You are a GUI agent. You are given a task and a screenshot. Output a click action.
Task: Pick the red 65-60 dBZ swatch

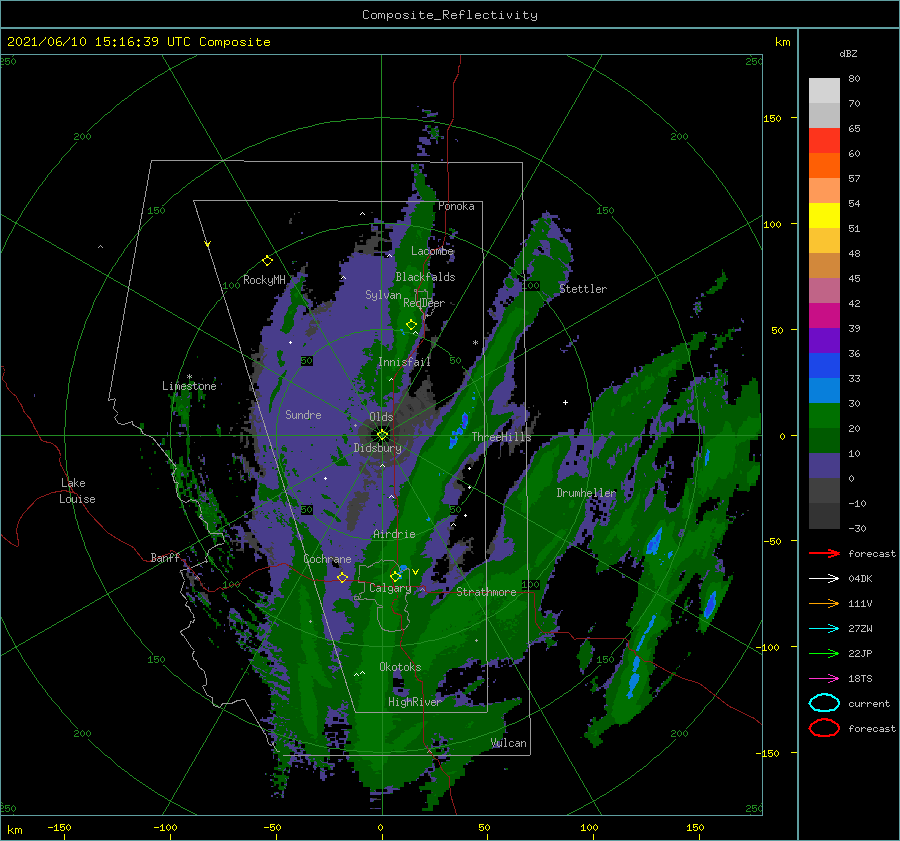pyautogui.click(x=824, y=141)
